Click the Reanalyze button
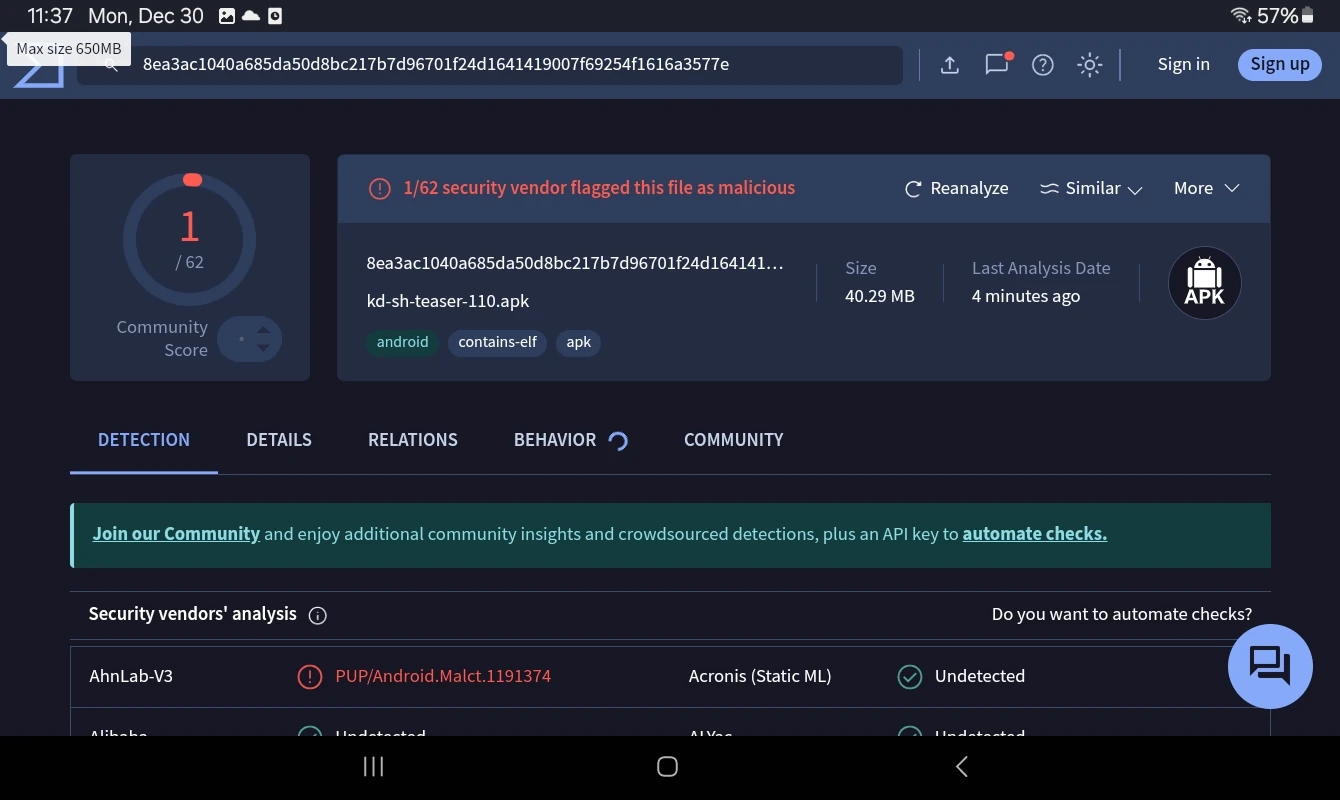This screenshot has height=800, width=1340. coord(955,188)
